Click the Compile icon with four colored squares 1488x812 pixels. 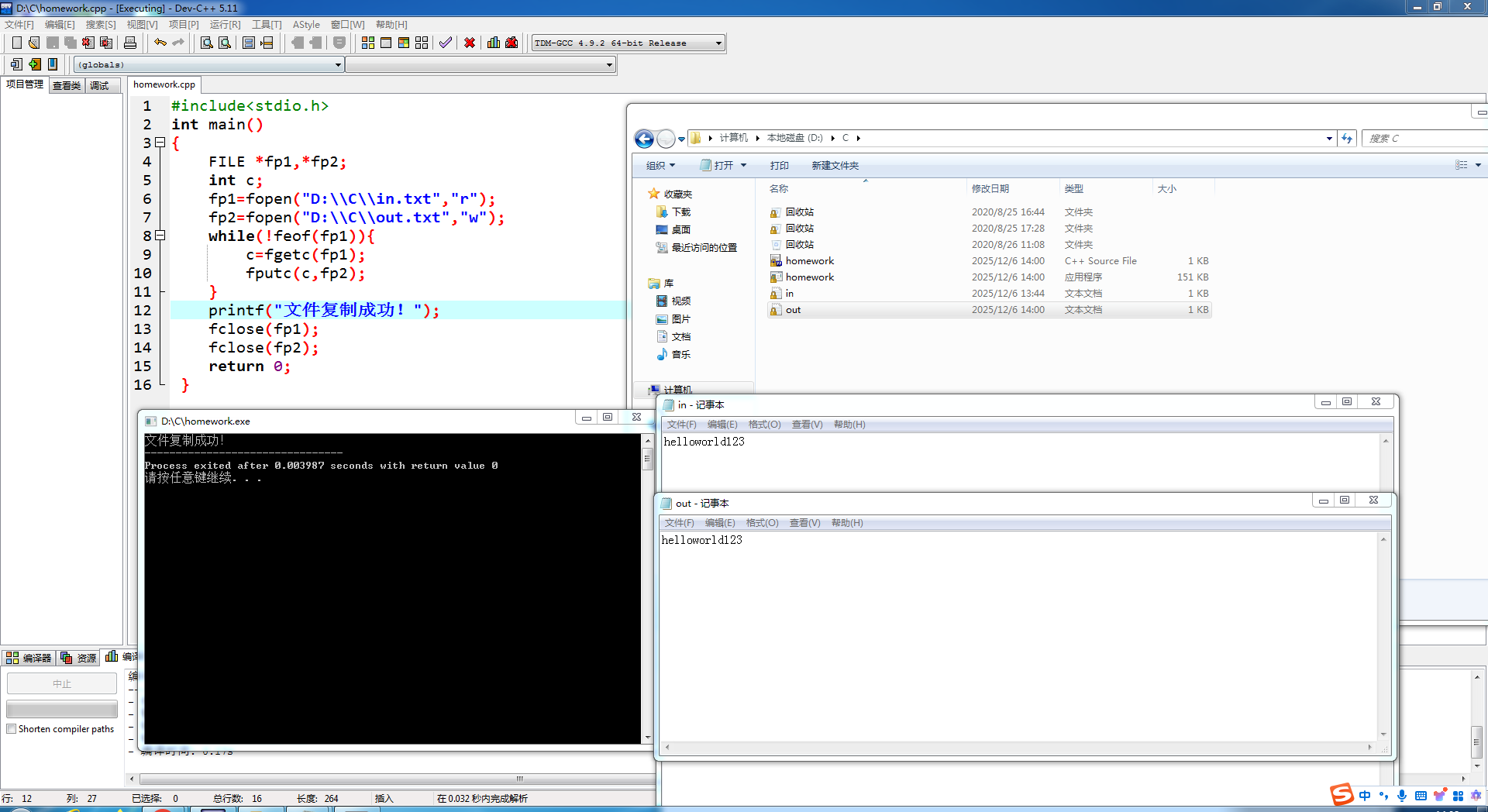pos(368,43)
